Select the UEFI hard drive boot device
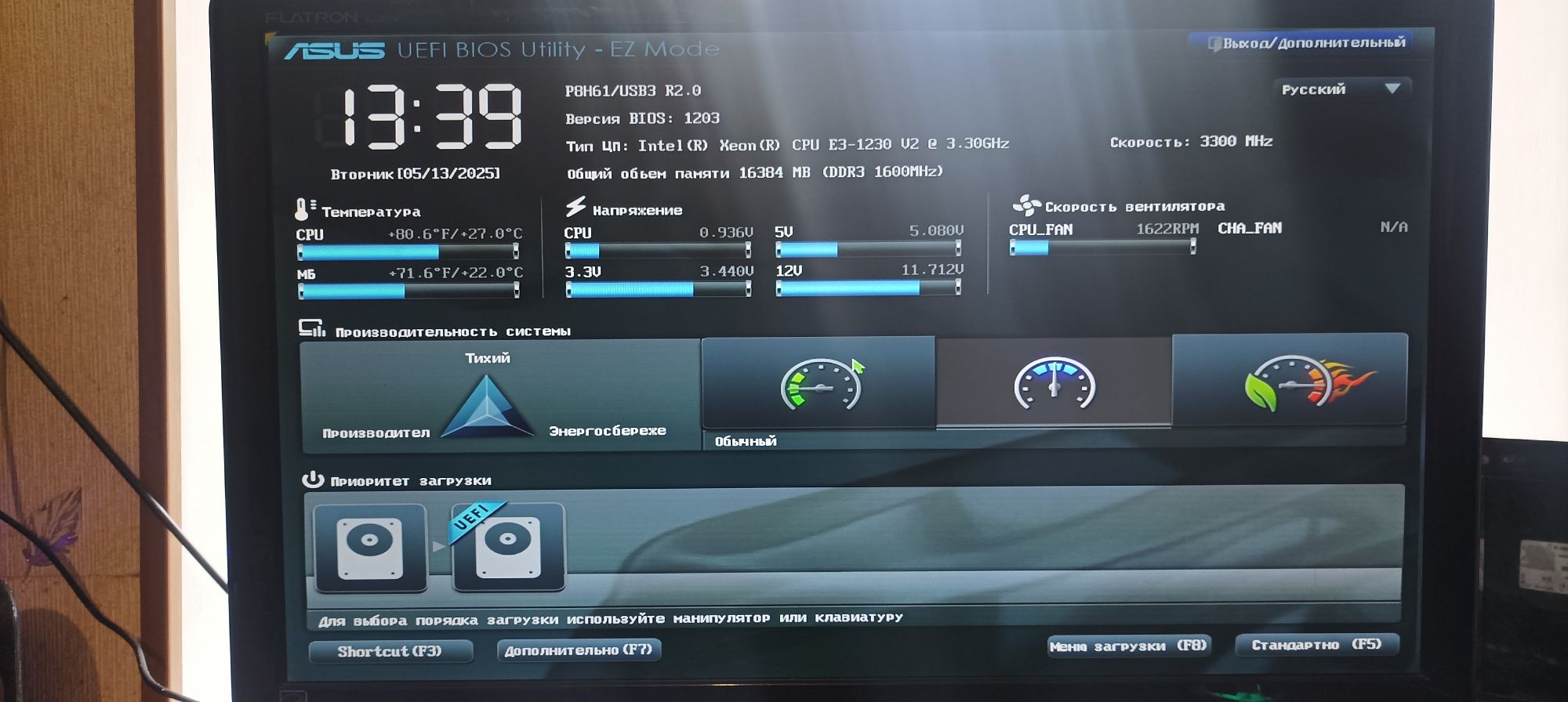The height and width of the screenshot is (702, 1568). click(x=508, y=547)
